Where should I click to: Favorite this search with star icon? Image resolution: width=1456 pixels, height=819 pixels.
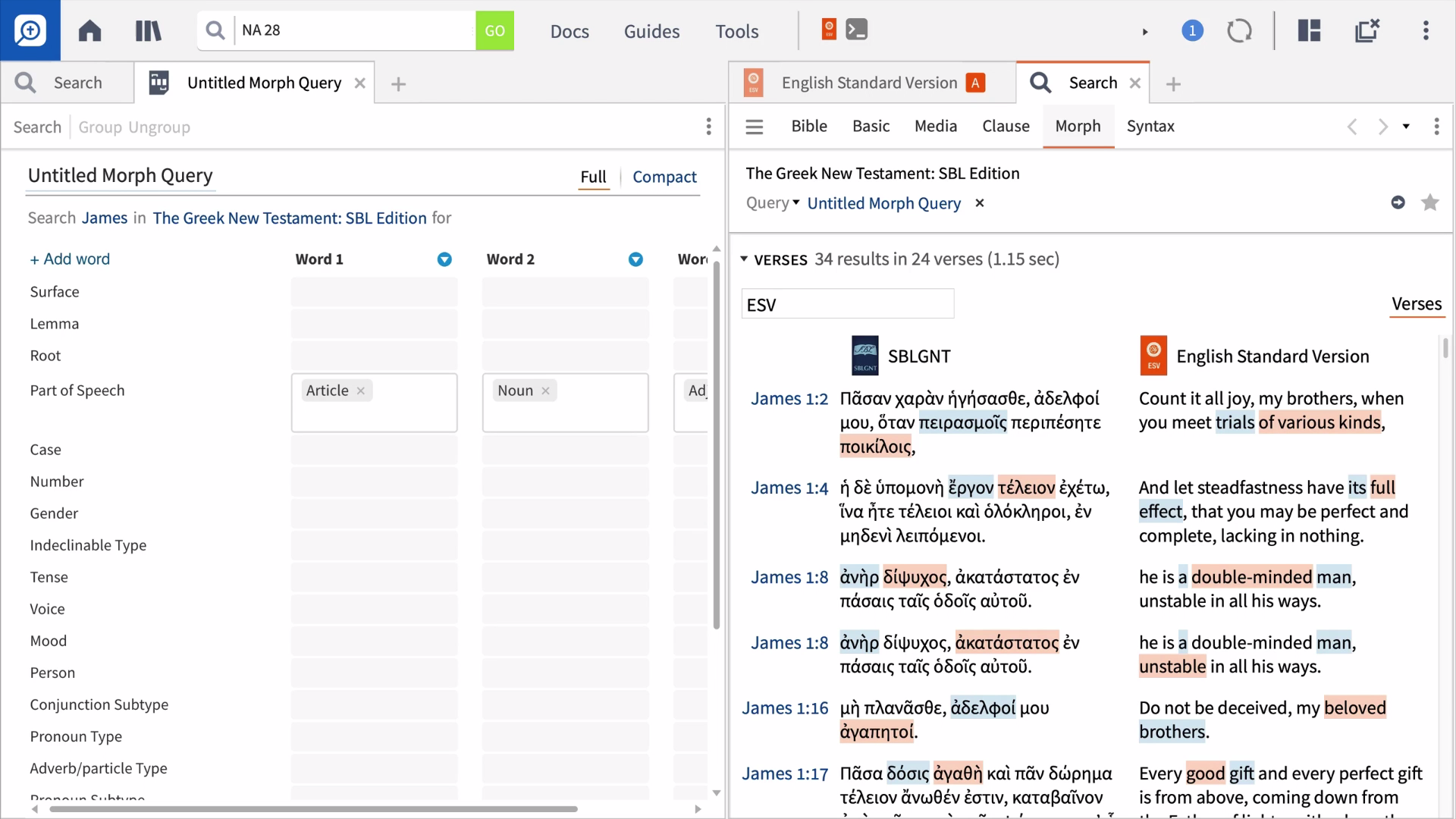click(x=1430, y=202)
